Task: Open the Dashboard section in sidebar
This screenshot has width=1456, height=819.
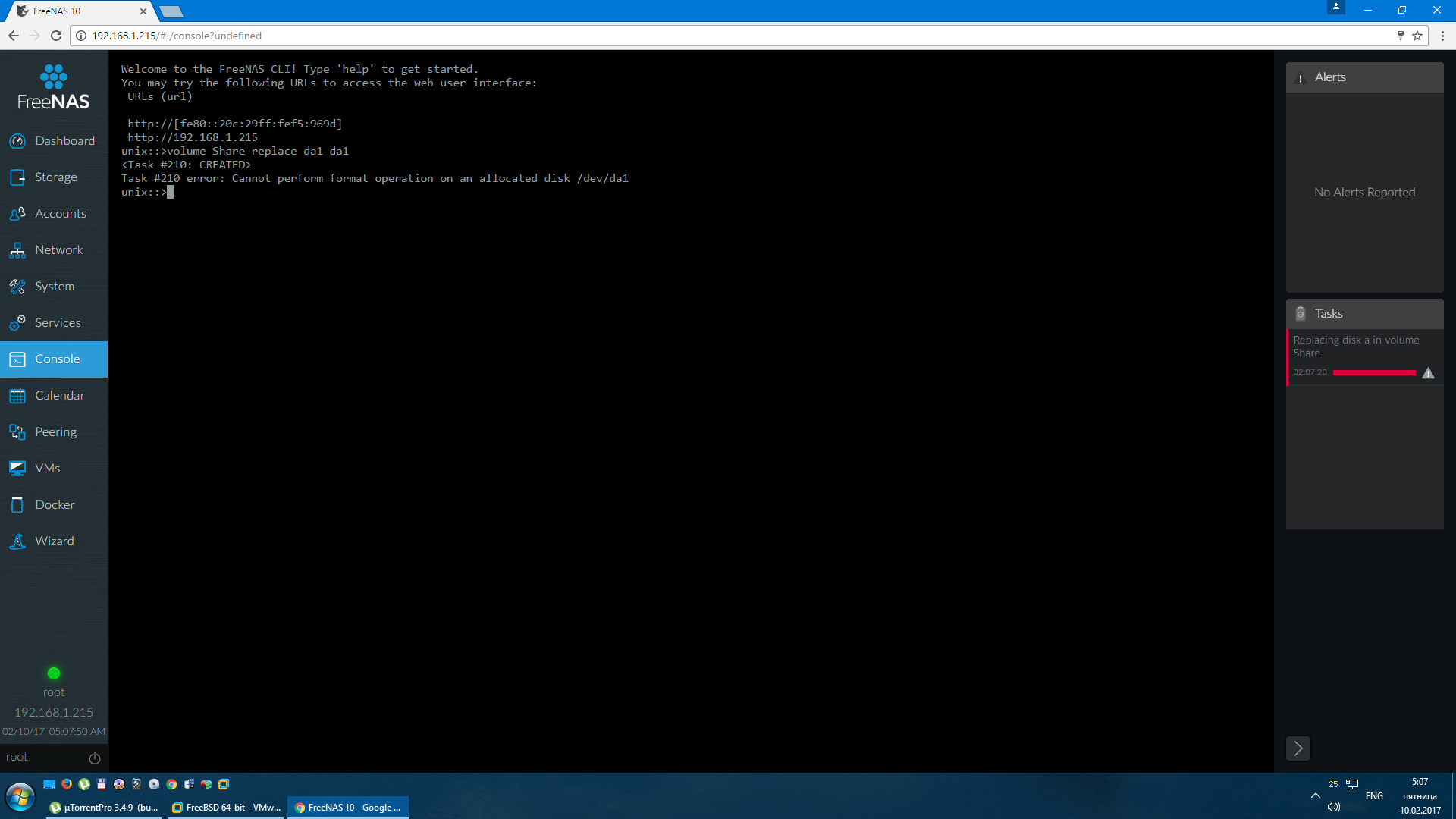Action: [x=54, y=141]
